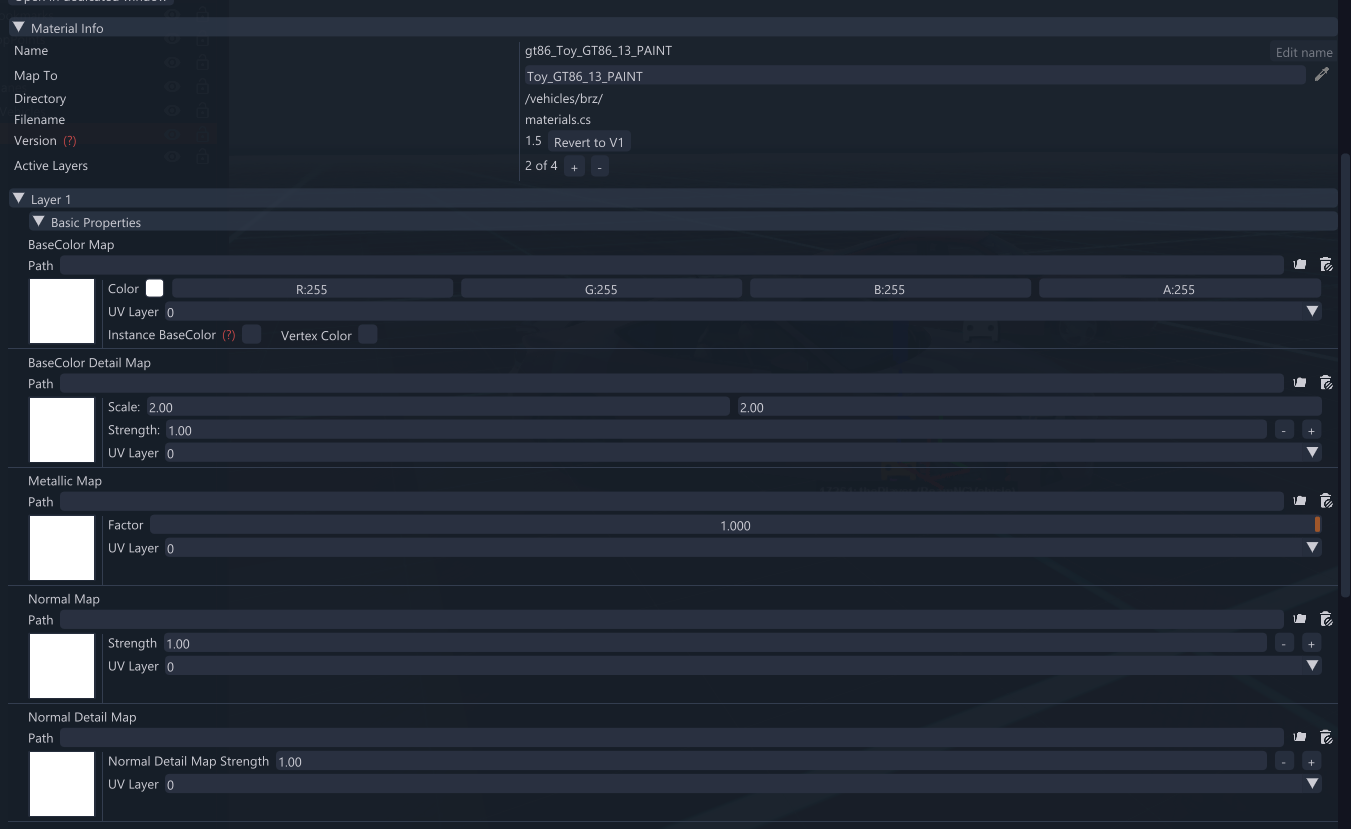Delete the Metallic Map texture path
Screen dimensions: 1351x829
[x=1326, y=501]
